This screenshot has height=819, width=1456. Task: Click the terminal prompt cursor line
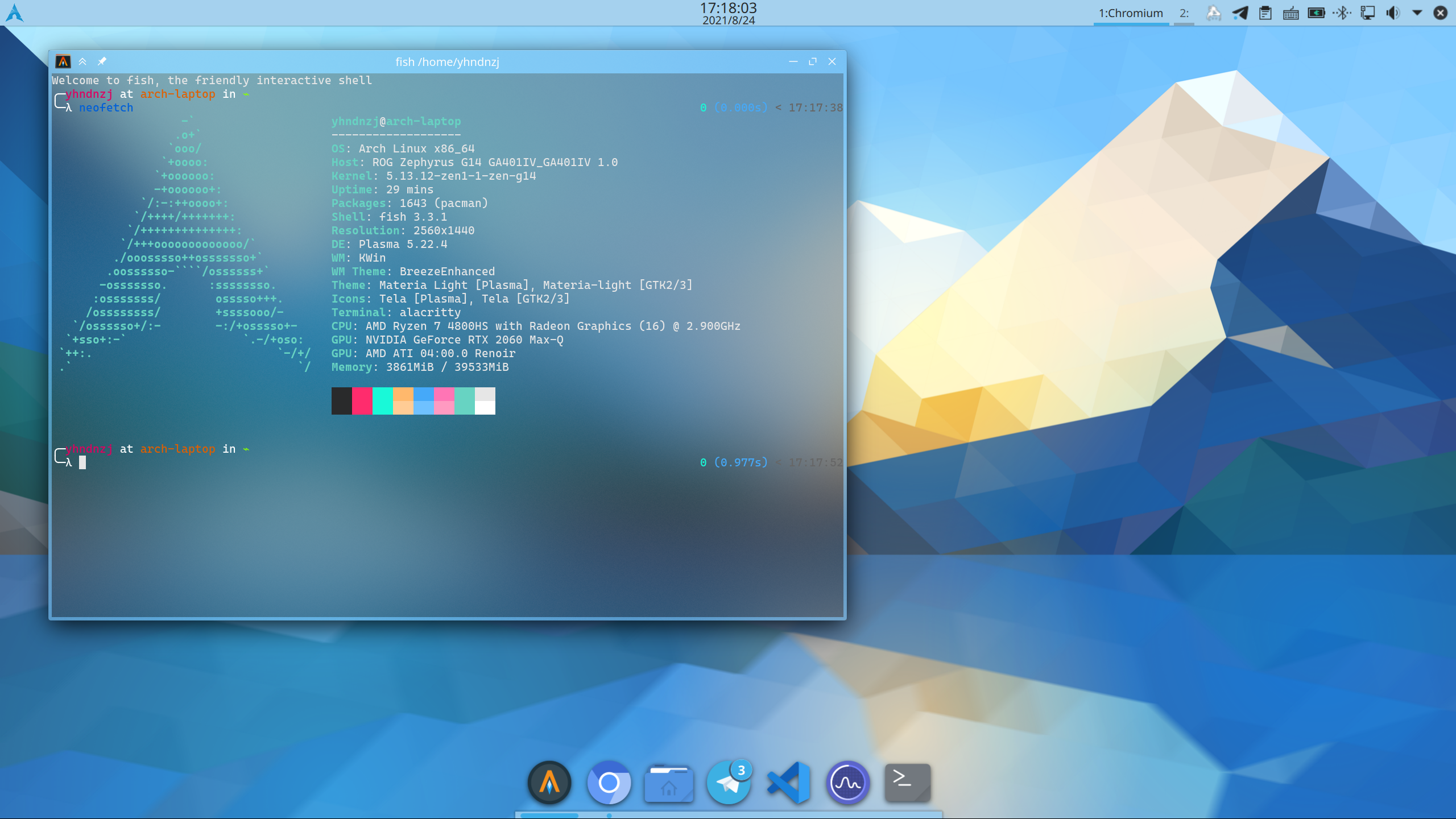[82, 462]
